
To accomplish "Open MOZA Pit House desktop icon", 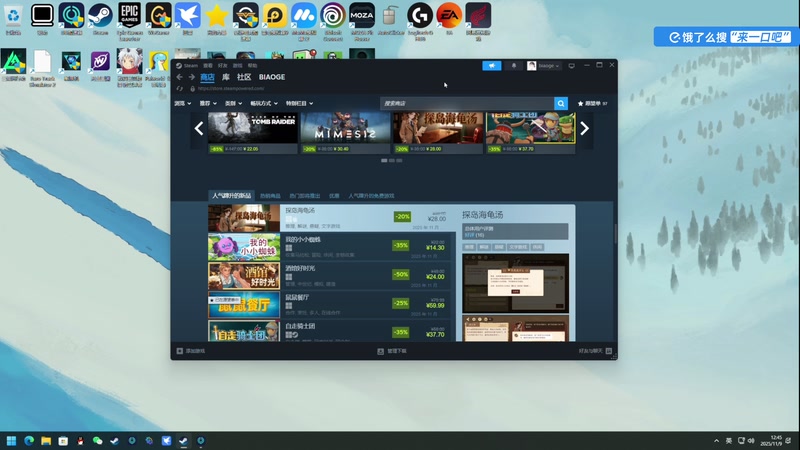I will (x=362, y=20).
